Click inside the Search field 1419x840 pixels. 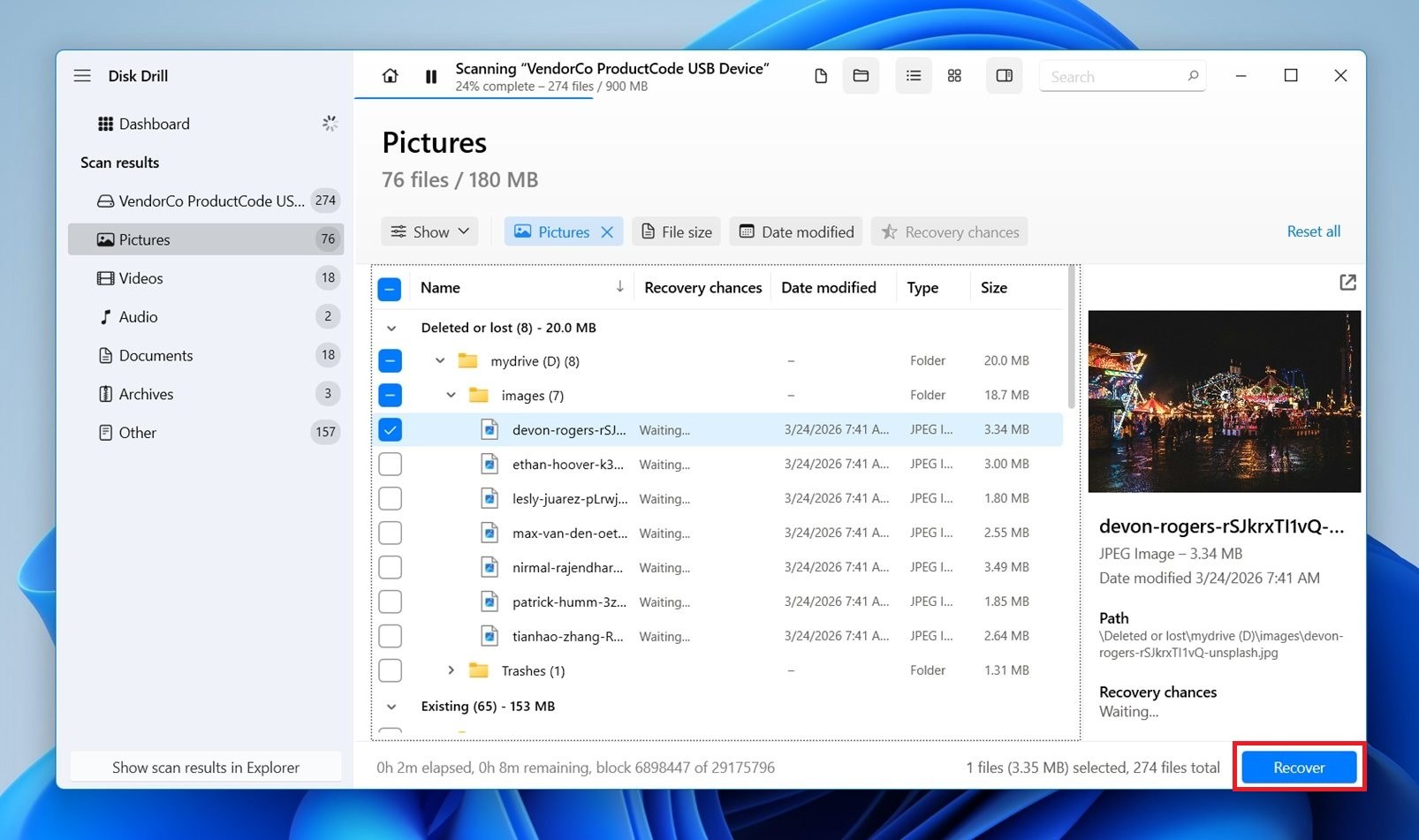pyautogui.click(x=1113, y=76)
